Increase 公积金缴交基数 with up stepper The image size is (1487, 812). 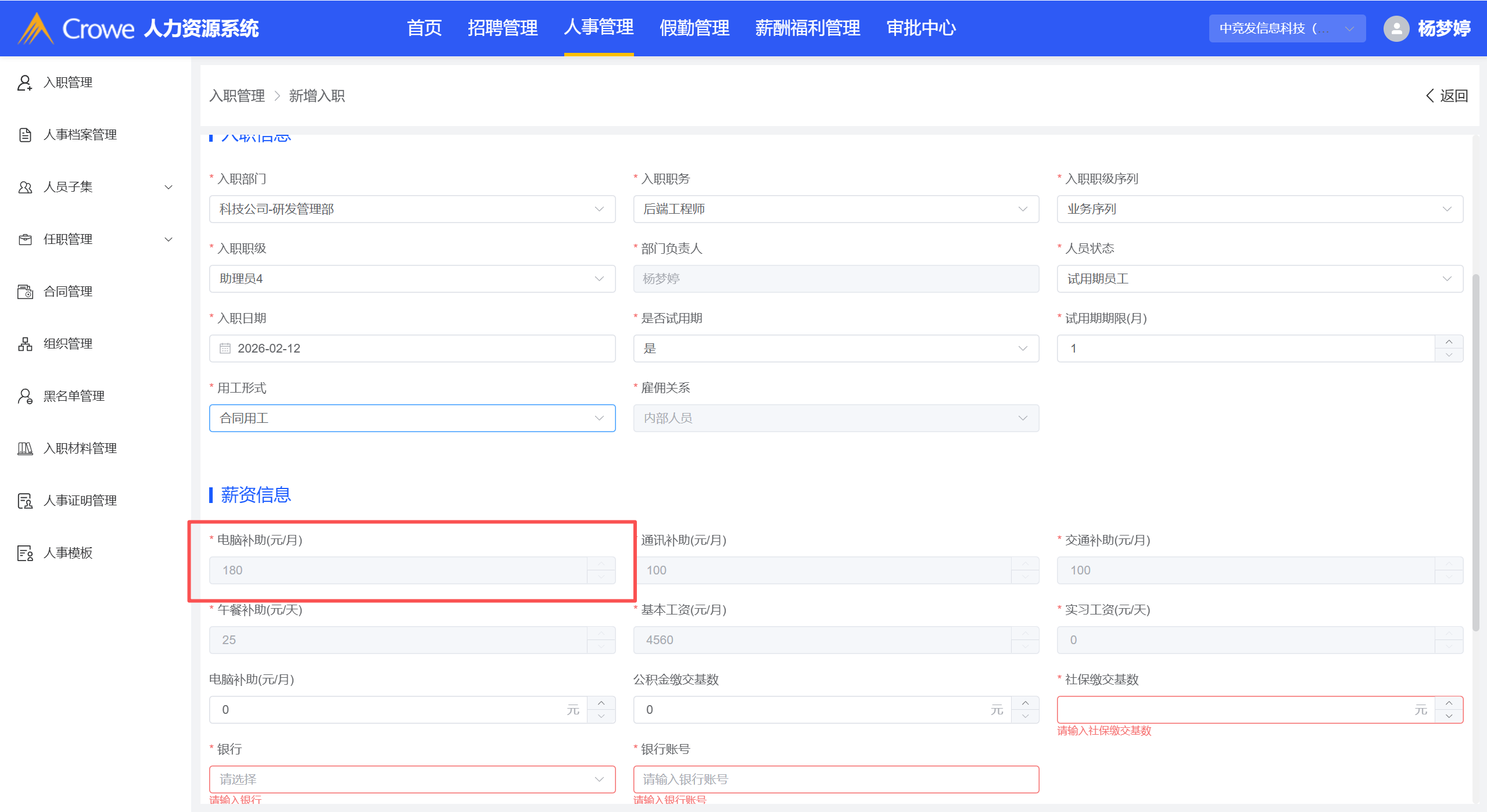click(1025, 703)
